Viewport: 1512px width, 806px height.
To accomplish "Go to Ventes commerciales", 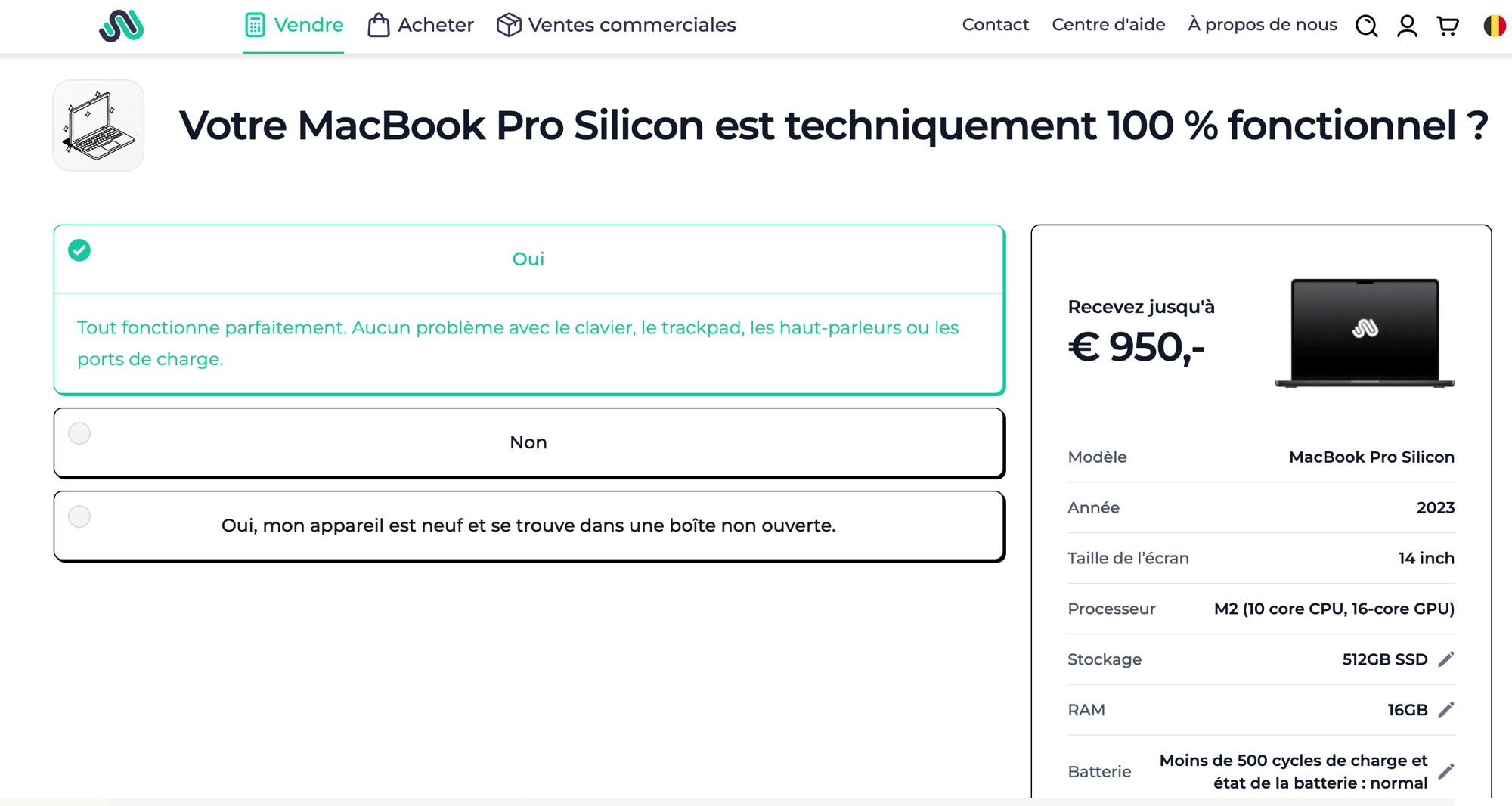I will pyautogui.click(x=616, y=25).
